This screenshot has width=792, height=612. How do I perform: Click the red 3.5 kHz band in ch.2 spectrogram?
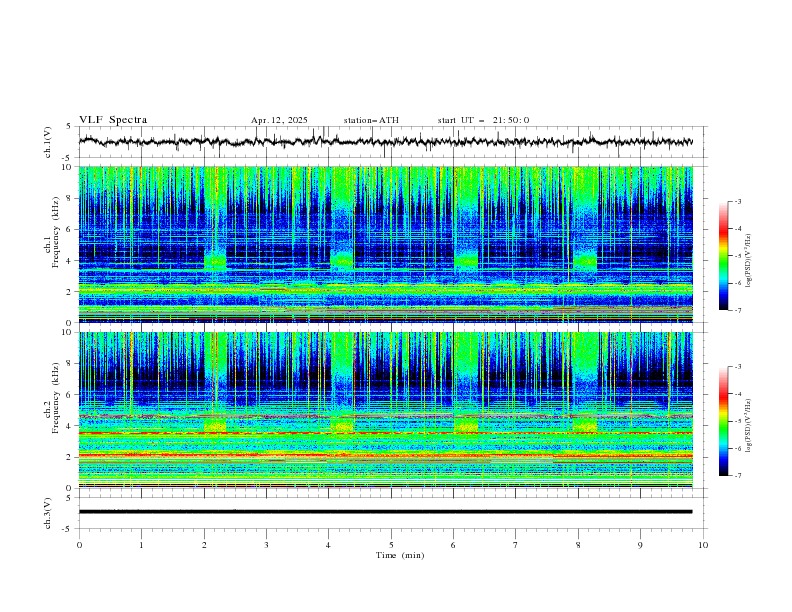coord(385,433)
